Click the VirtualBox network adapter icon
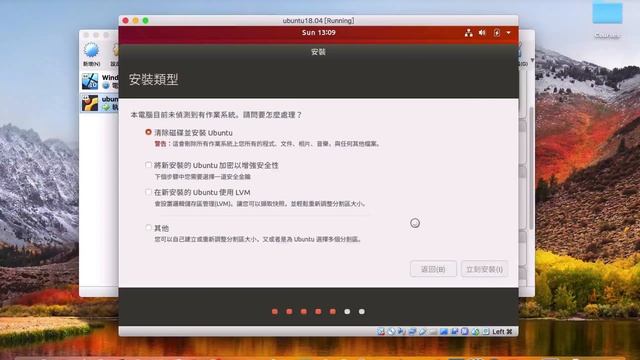Screen dimensions: 640x360 coord(412,331)
